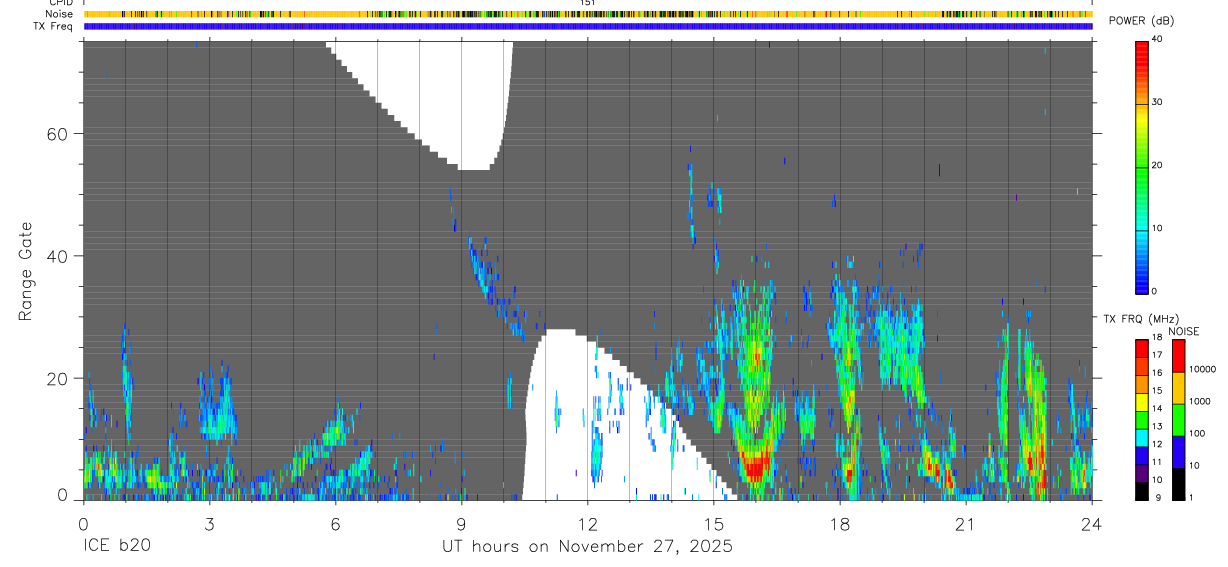This screenshot has height=567, width=1228.
Task: Click the 3 tick on UT hours axis
Action: click(209, 523)
